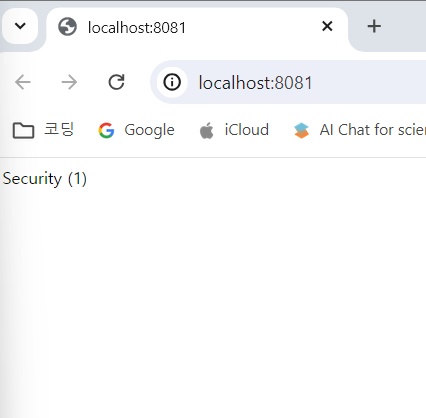Viewport: 426px width, 418px height.
Task: Open the AI Chat for science bookmark
Action: click(373, 130)
